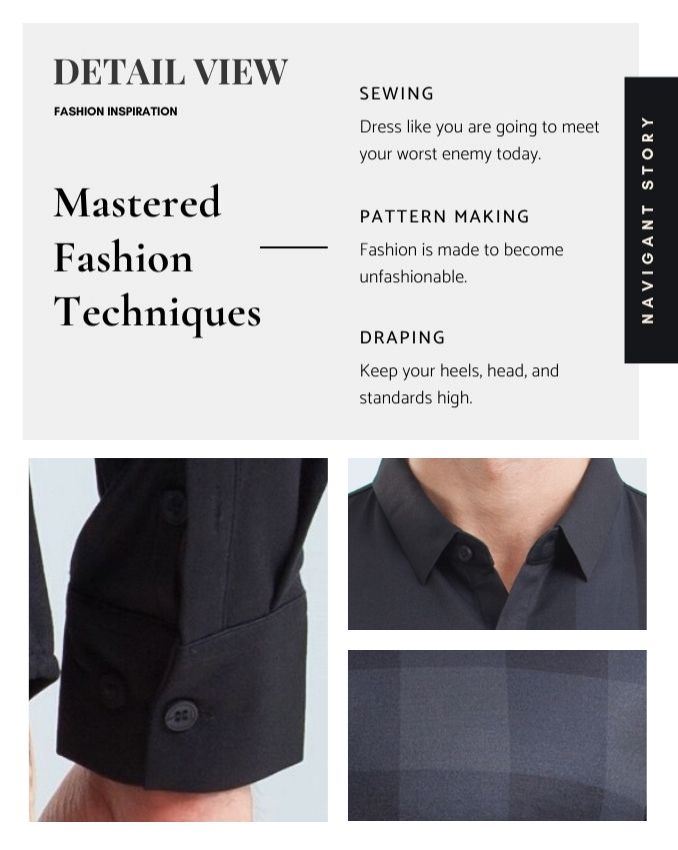Click the collar button in neck photo
The height and width of the screenshot is (850, 678).
click(465, 553)
